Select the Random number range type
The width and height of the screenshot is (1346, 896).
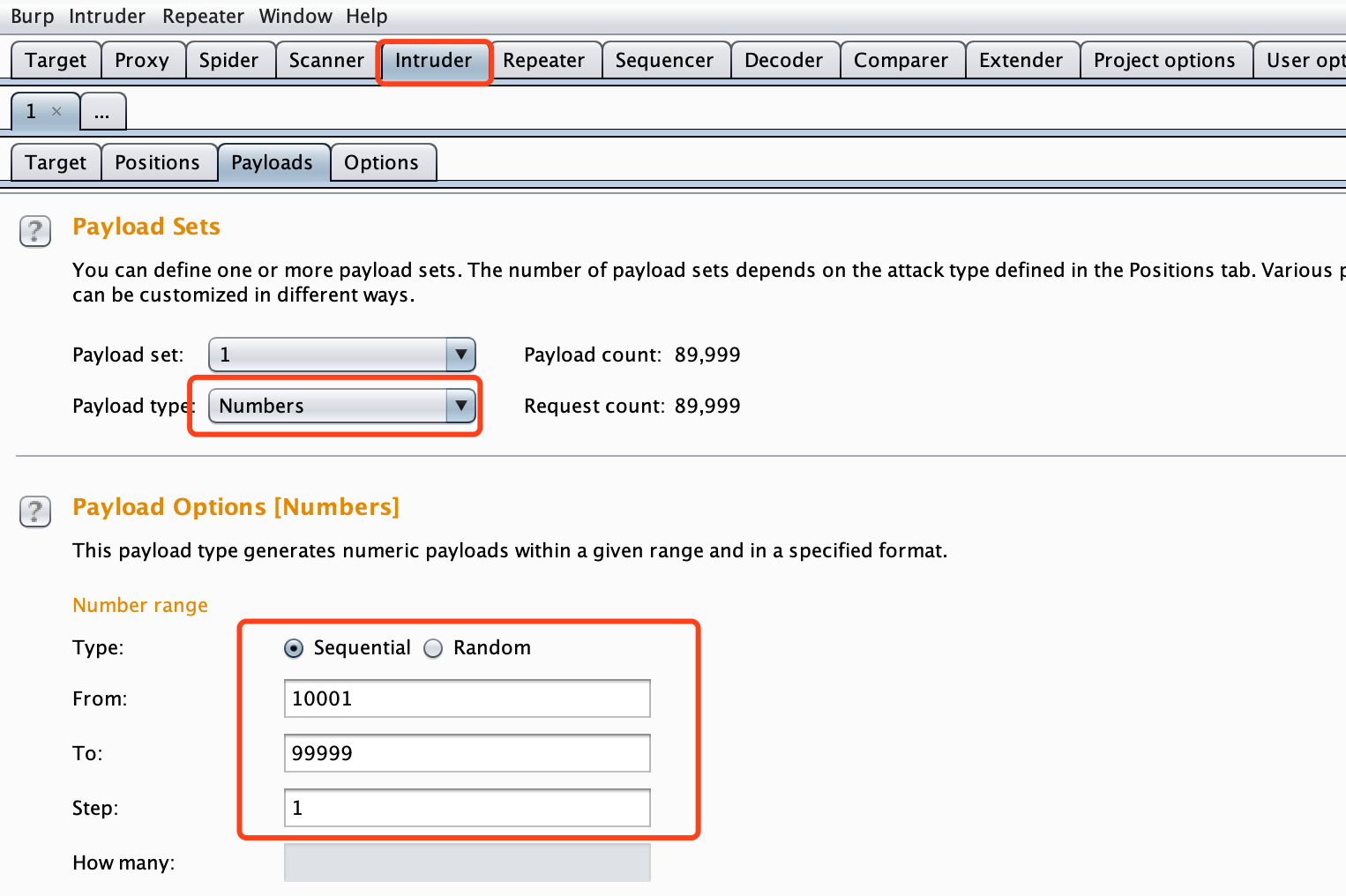[433, 648]
